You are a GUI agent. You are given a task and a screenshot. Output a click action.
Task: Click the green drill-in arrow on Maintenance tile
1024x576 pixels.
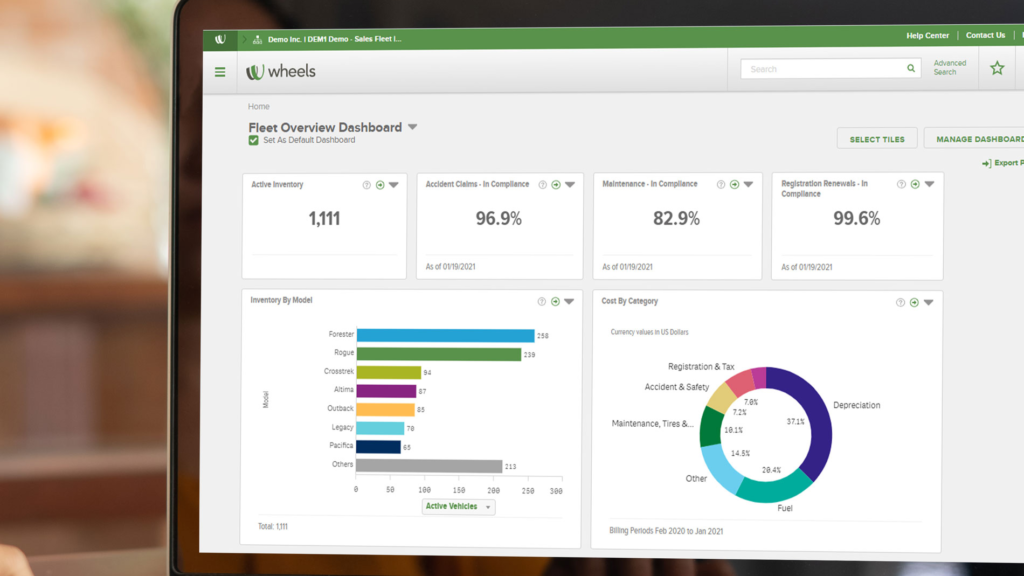[x=733, y=184]
